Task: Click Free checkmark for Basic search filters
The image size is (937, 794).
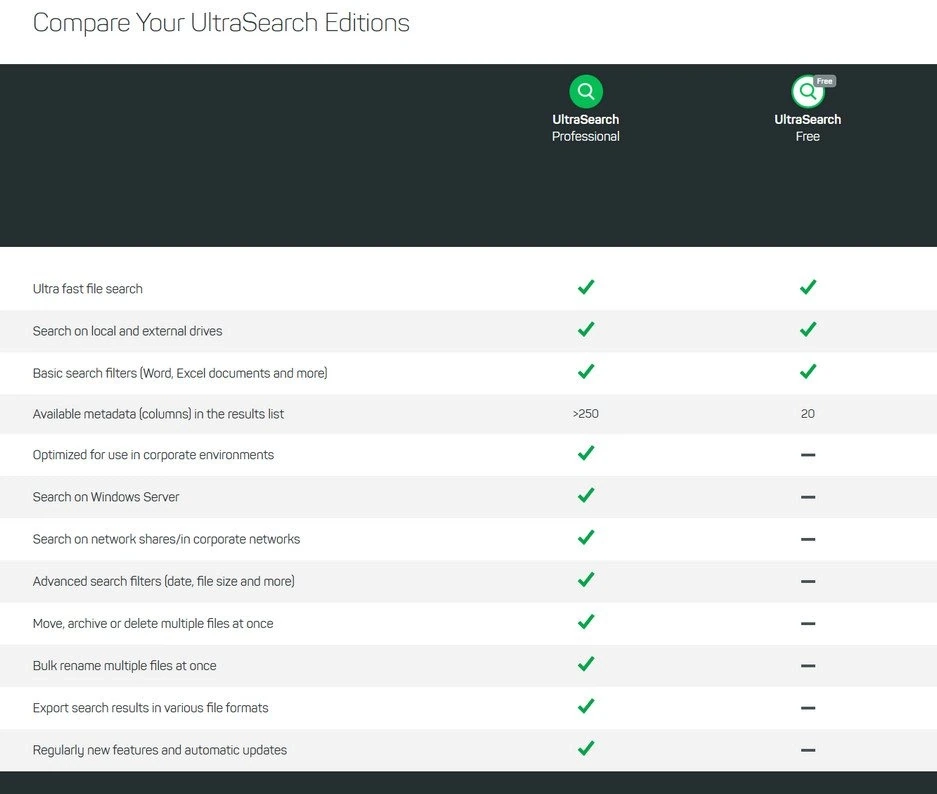Action: coord(808,372)
